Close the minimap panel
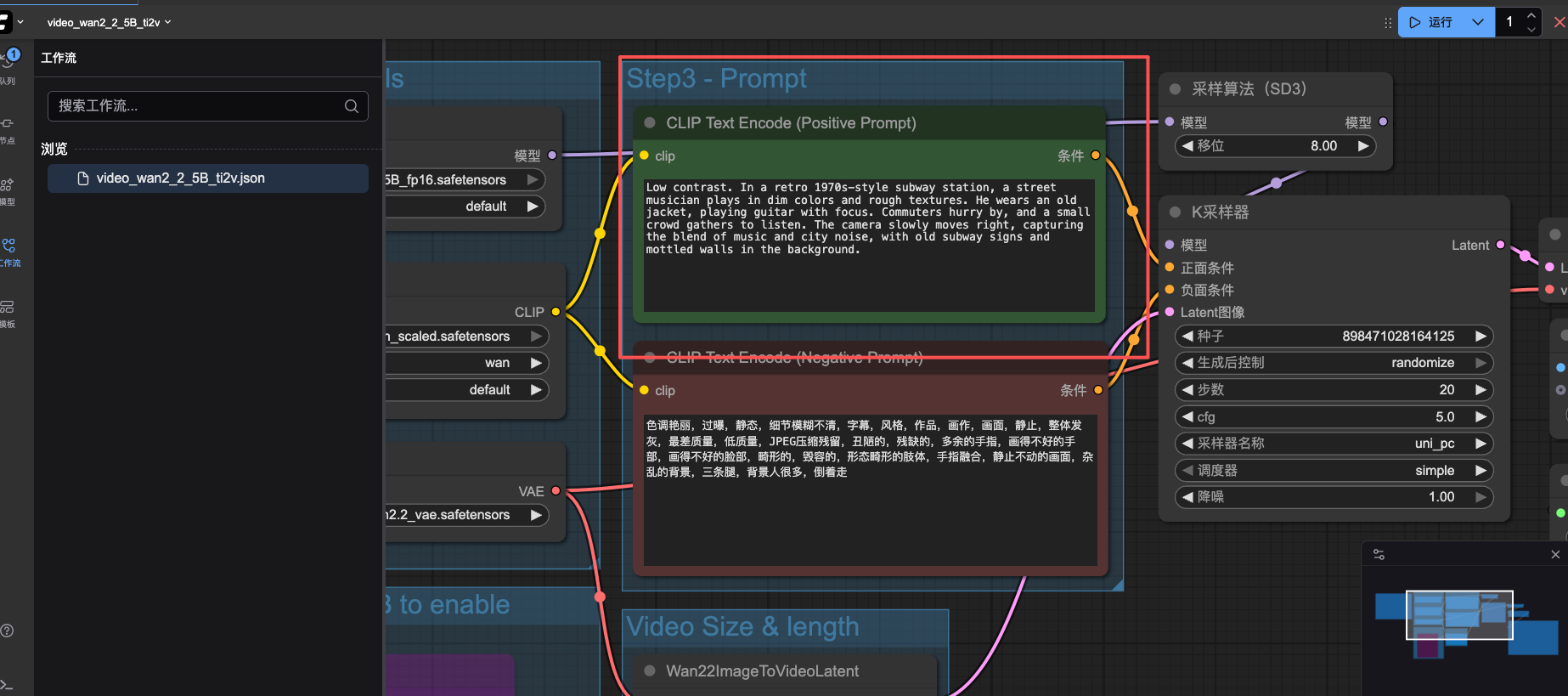Screen dimensions: 1568x696 pyautogui.click(x=1555, y=555)
